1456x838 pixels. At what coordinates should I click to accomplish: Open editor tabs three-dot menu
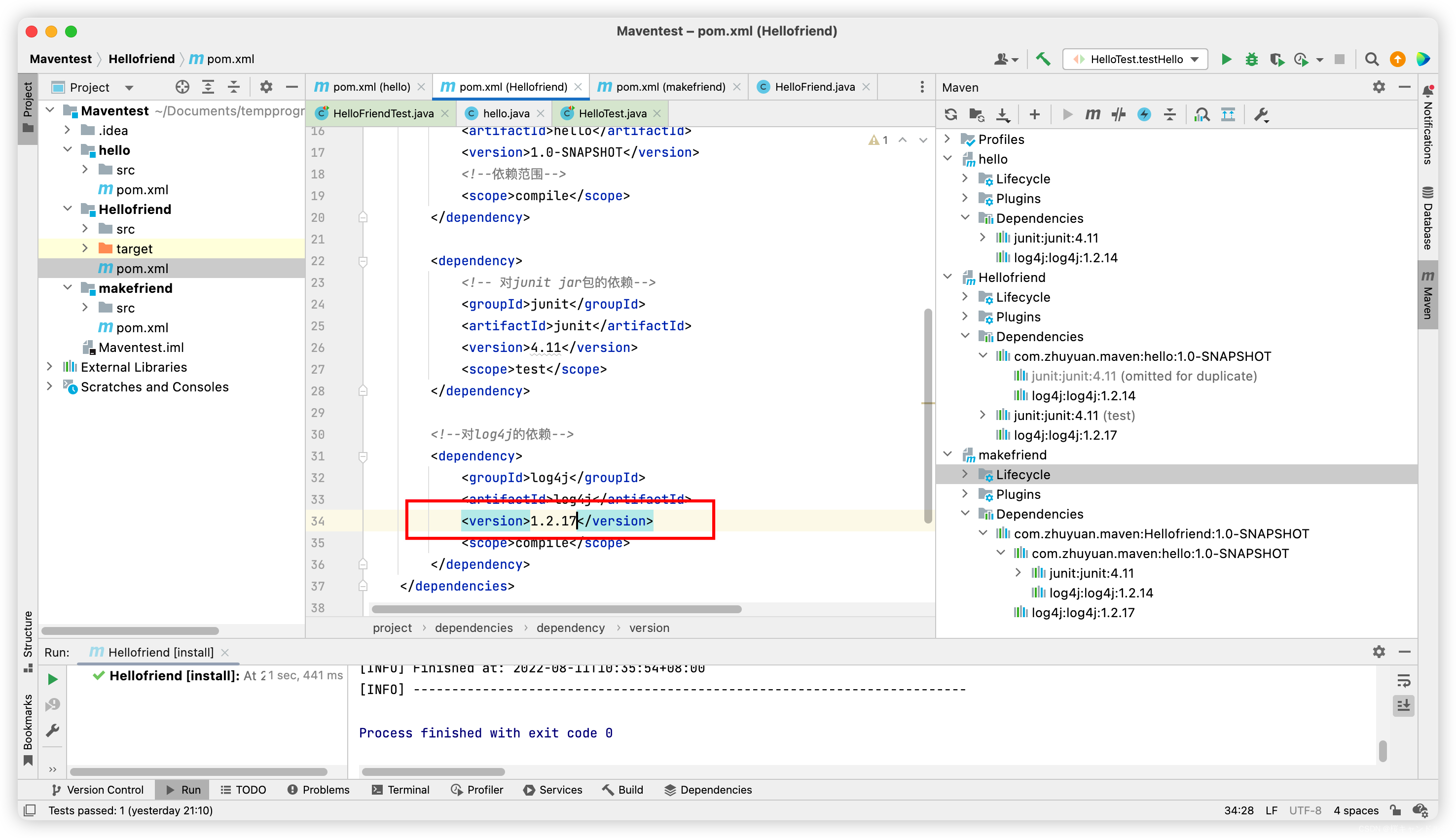pos(922,87)
